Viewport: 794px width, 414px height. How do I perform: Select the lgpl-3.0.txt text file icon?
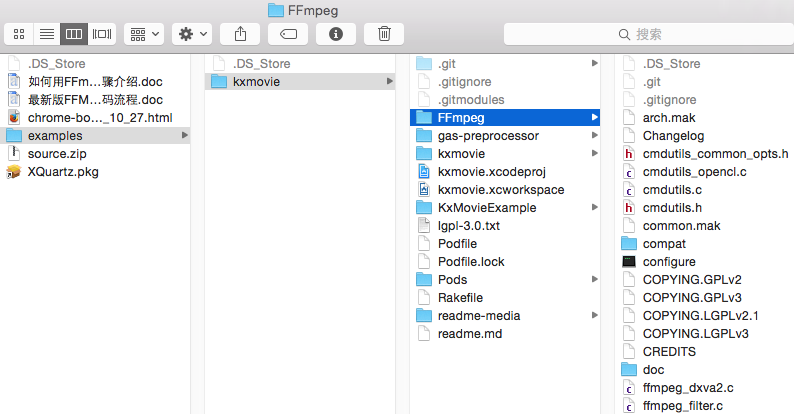(424, 225)
